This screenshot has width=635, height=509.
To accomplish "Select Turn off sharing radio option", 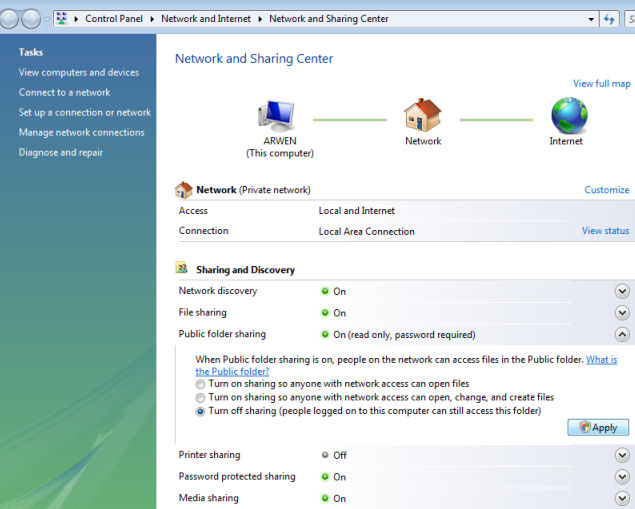I will point(200,411).
